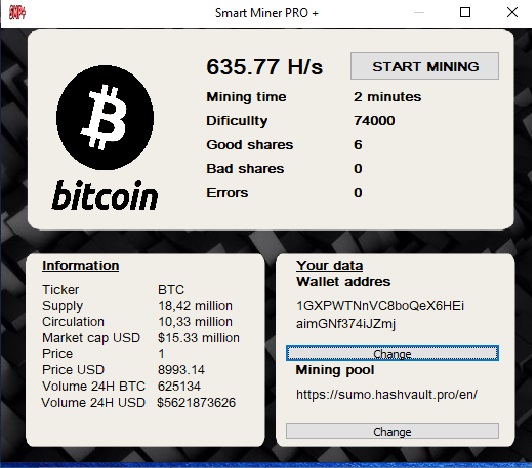
Task: Click the 'Bad shares' label
Action: (x=245, y=169)
